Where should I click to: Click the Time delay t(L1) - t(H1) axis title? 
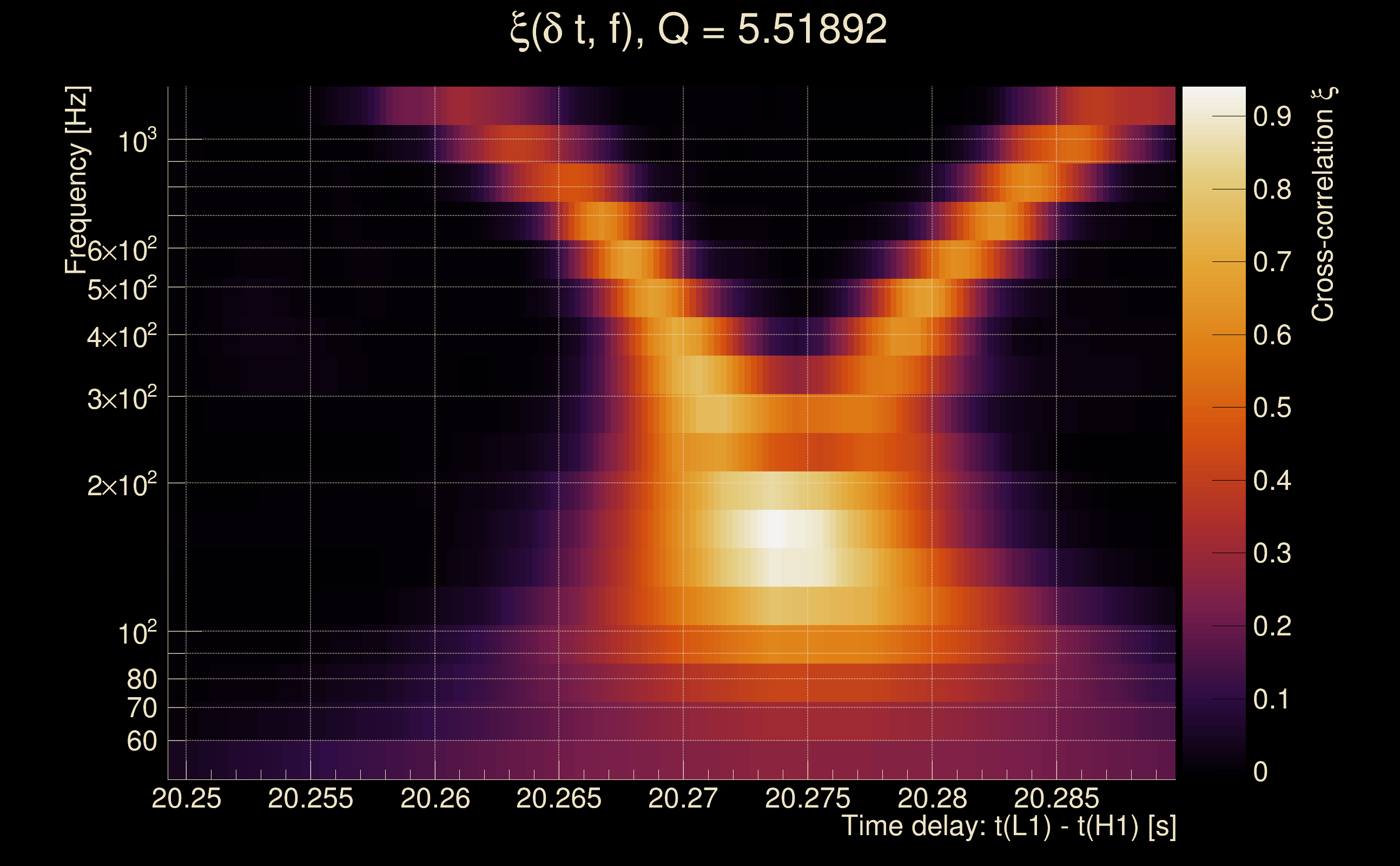pos(1008,826)
